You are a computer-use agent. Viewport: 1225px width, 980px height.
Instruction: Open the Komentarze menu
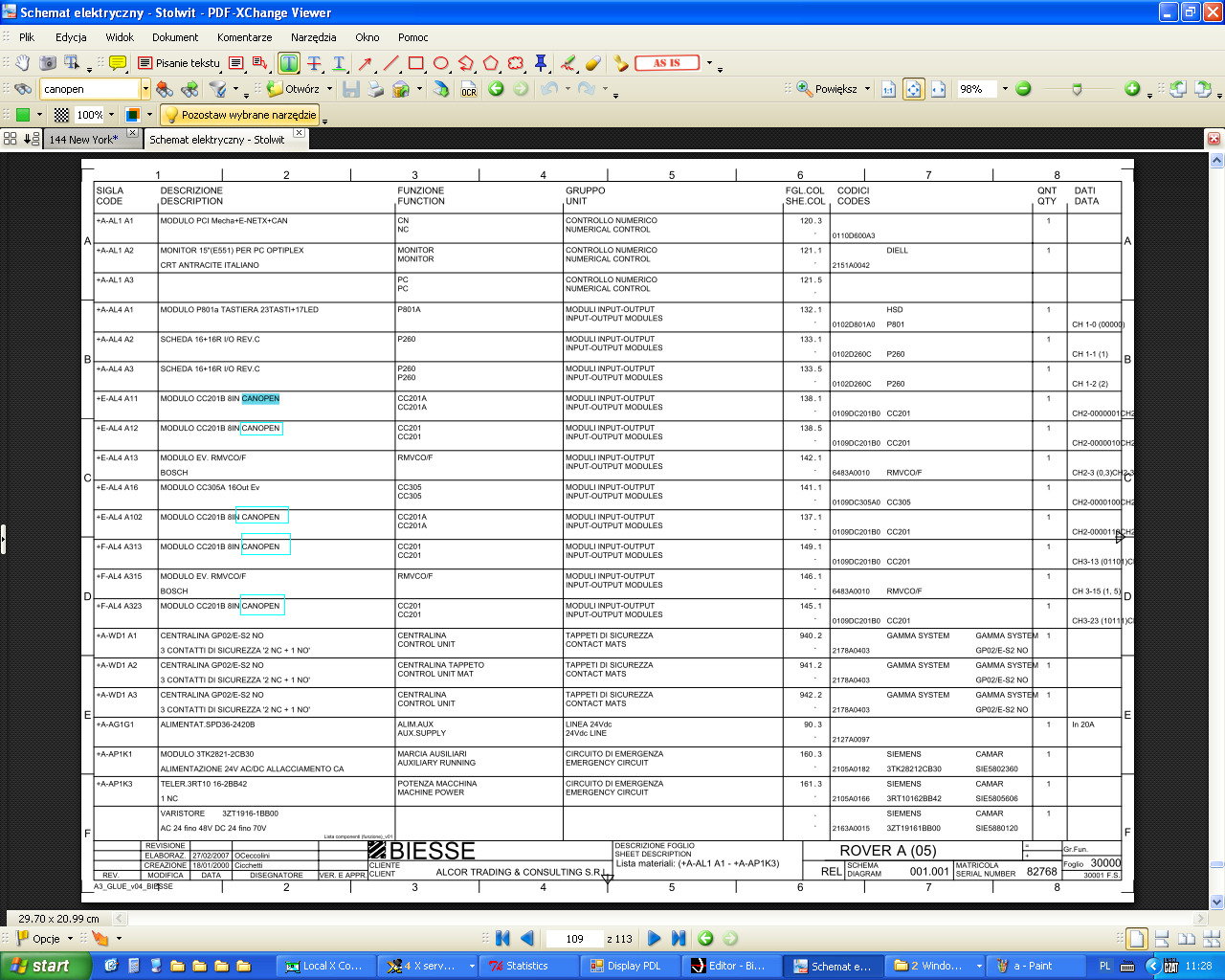click(x=244, y=37)
